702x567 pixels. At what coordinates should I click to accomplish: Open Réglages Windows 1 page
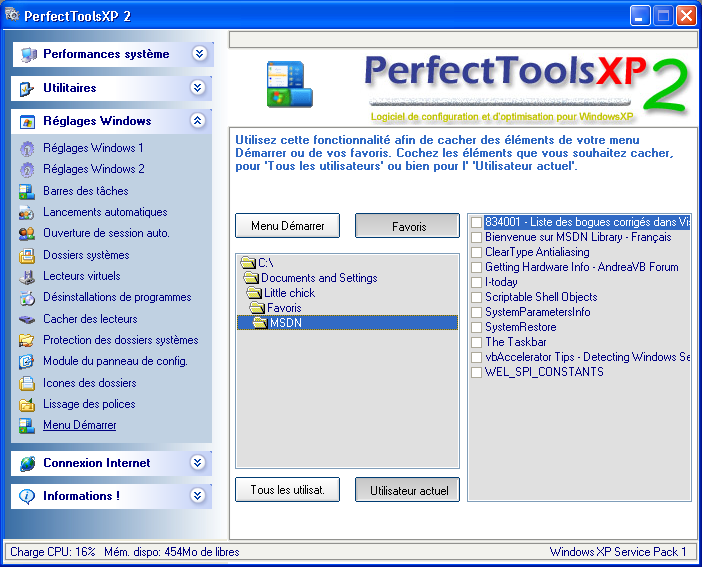coord(93,148)
